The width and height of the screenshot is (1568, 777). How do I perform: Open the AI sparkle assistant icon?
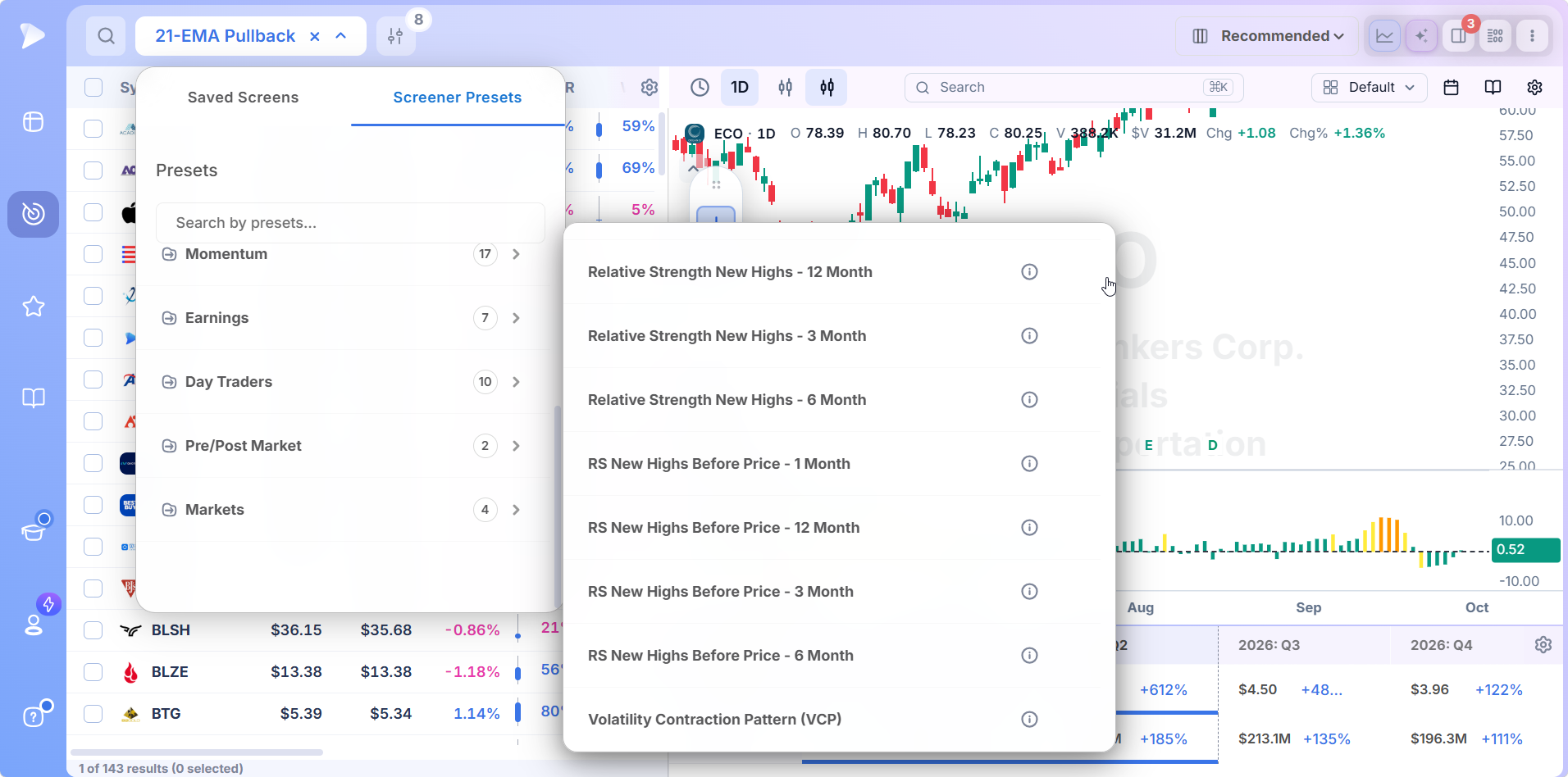[1421, 36]
